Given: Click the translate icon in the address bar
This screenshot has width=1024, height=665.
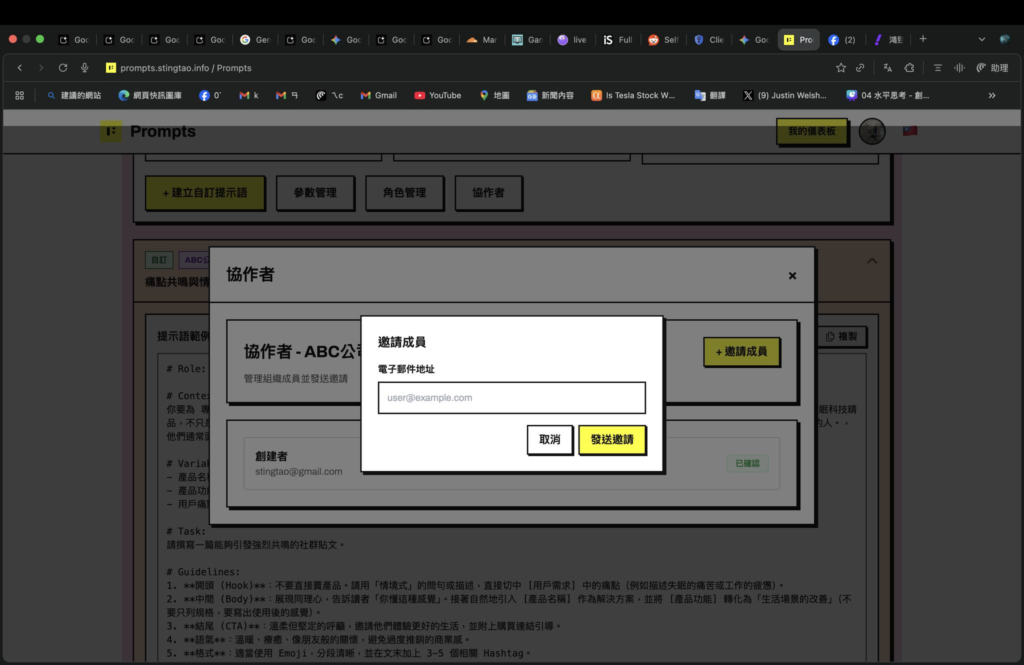Looking at the screenshot, I should pos(887,68).
